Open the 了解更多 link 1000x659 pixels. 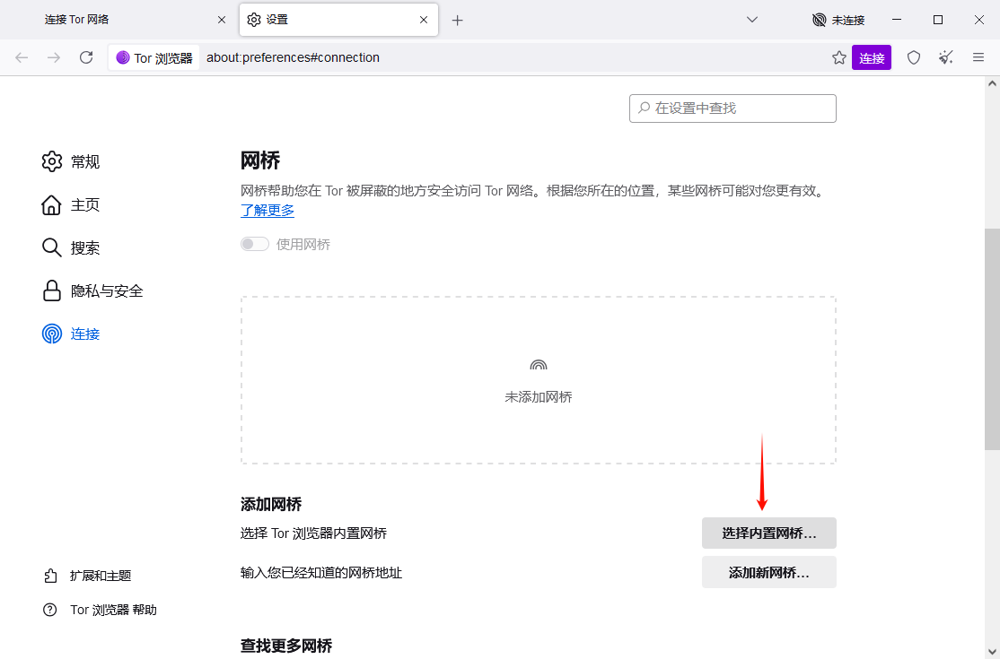tap(267, 210)
